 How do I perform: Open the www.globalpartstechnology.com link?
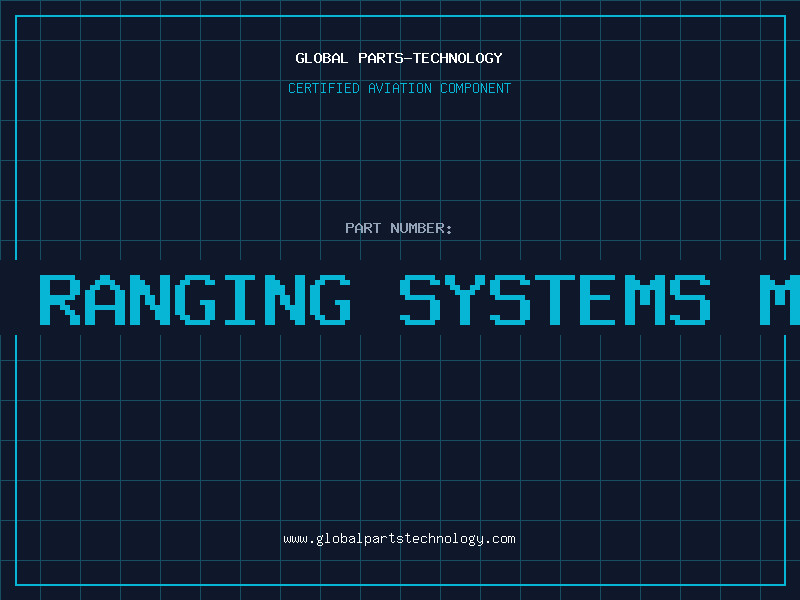(399, 539)
